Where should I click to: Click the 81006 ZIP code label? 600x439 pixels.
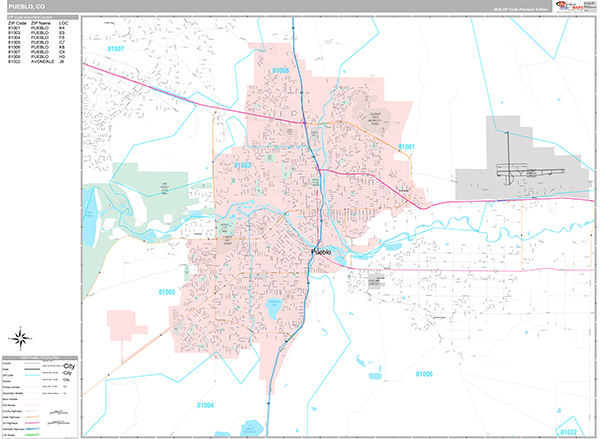(423, 373)
